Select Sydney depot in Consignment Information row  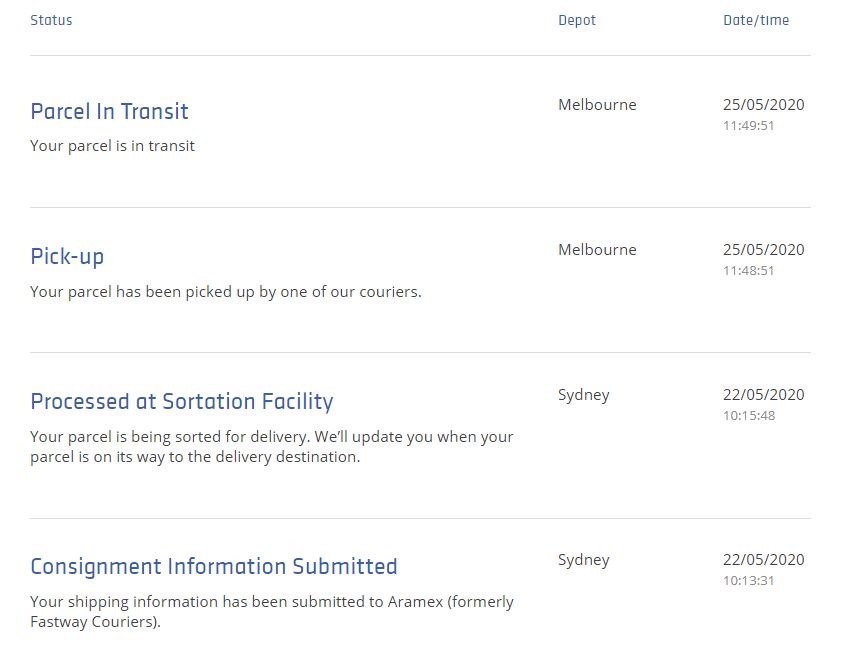coord(583,560)
